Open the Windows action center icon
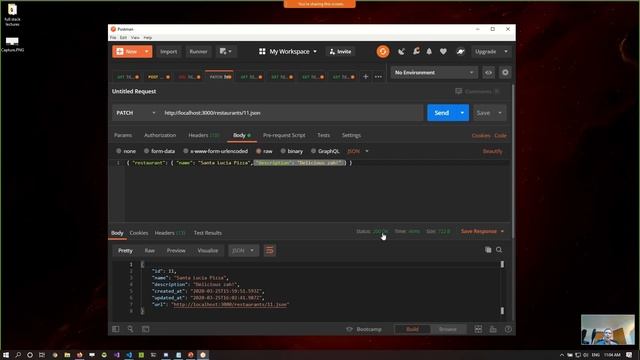 (x=629, y=355)
